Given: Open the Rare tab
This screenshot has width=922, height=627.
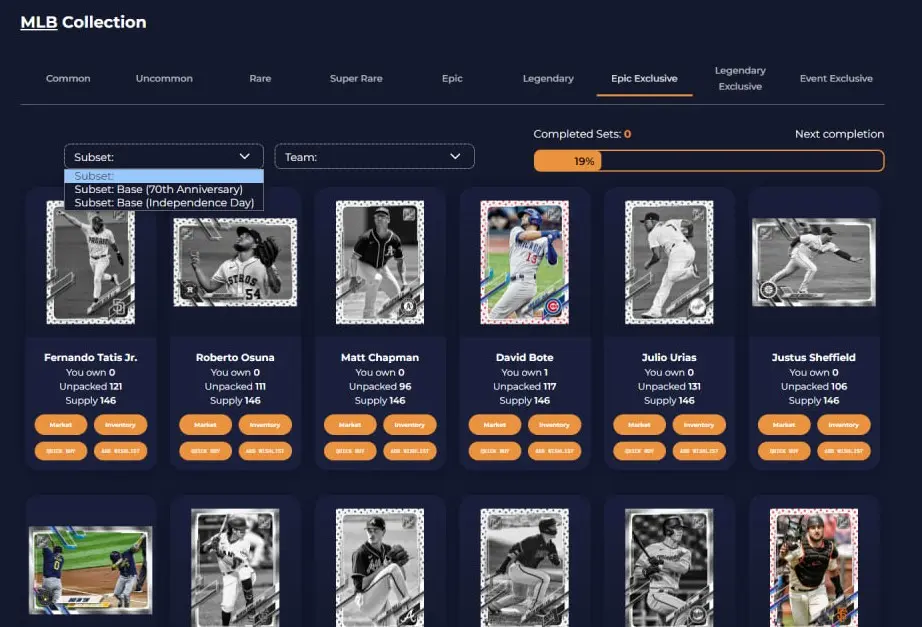Looking at the screenshot, I should [x=260, y=78].
